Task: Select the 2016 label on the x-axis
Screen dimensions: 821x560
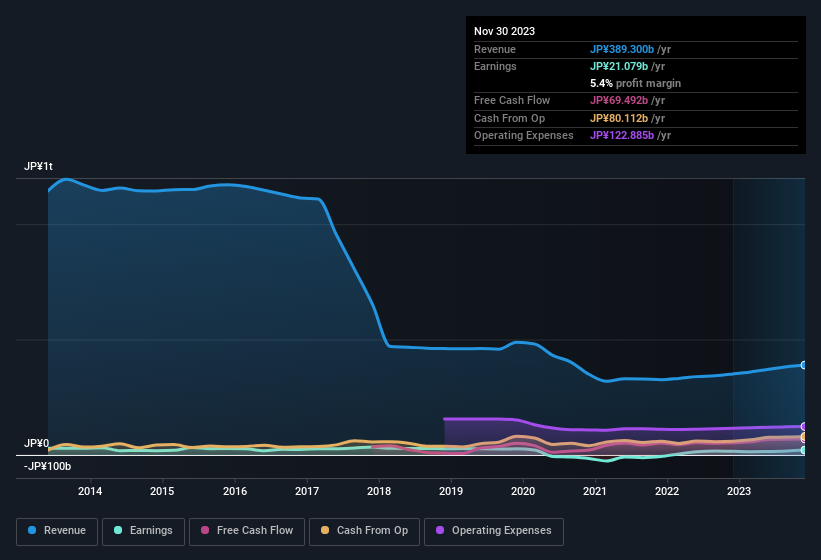Action: click(x=235, y=491)
